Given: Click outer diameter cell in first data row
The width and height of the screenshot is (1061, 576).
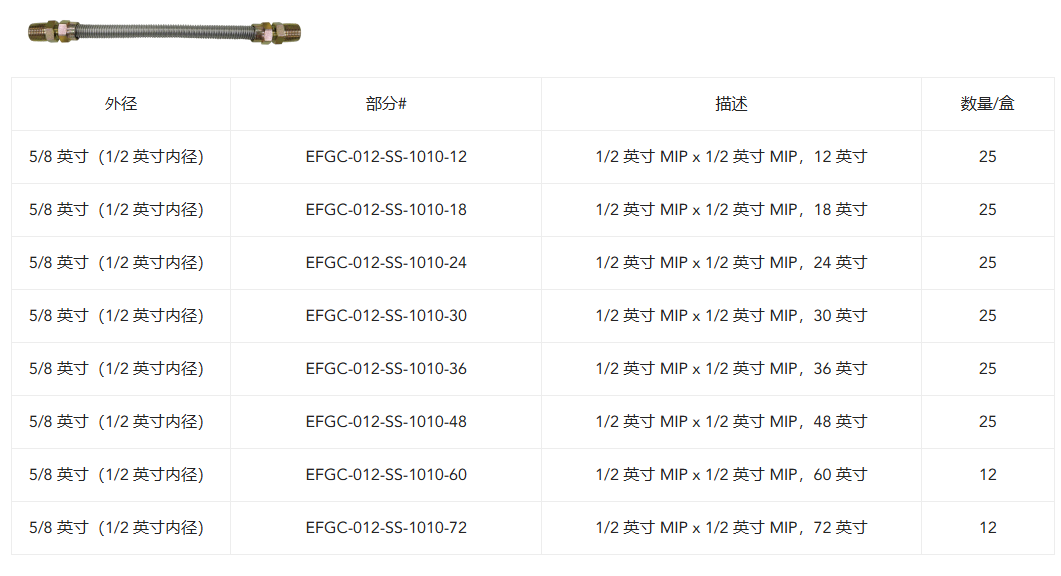Looking at the screenshot, I should pos(116,156).
